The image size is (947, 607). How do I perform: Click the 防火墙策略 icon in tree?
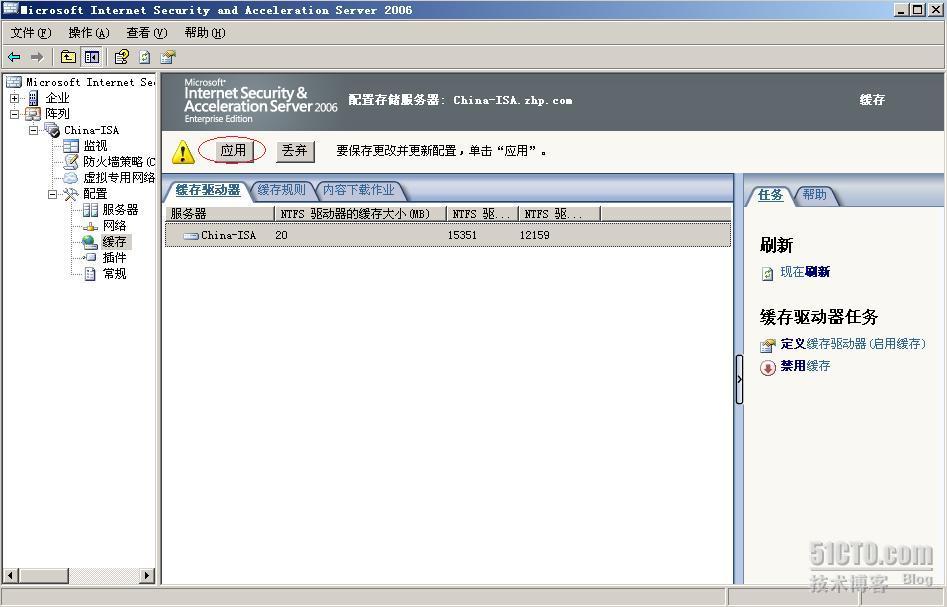click(x=71, y=161)
